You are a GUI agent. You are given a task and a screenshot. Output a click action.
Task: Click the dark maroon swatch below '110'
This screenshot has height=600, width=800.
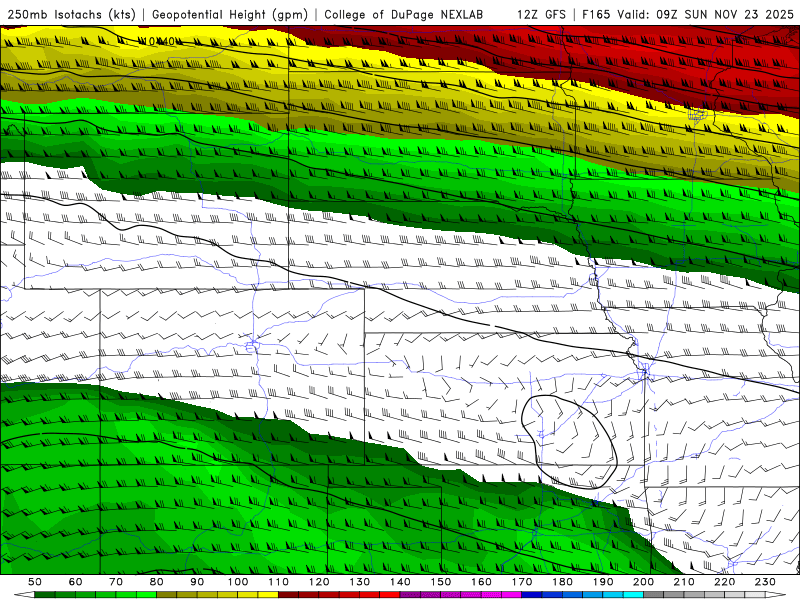(x=289, y=595)
